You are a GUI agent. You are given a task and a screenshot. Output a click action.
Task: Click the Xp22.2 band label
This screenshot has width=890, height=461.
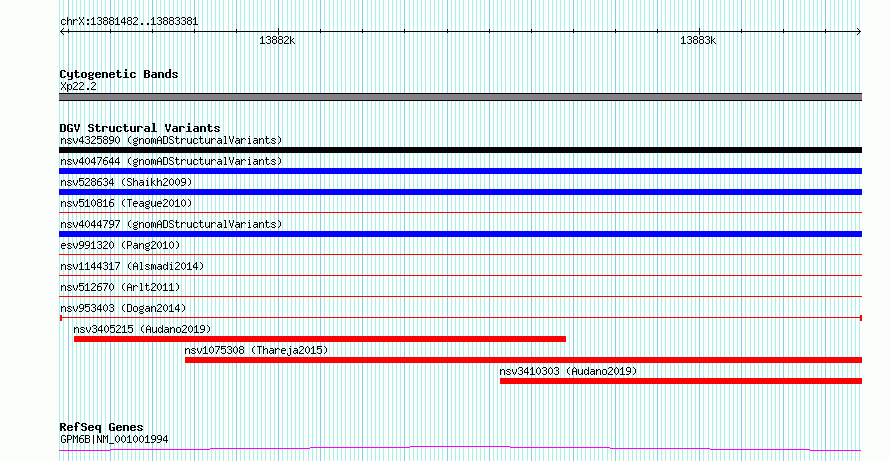click(76, 87)
